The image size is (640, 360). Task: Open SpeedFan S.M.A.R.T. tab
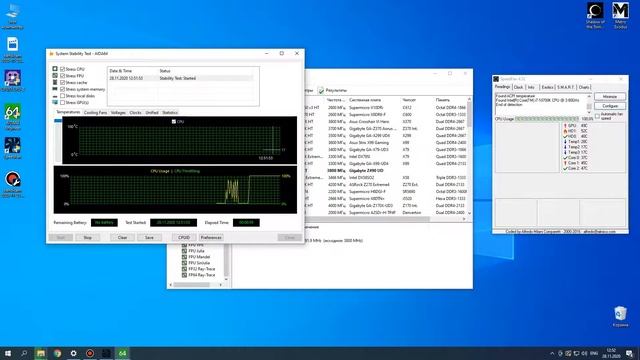pos(565,87)
